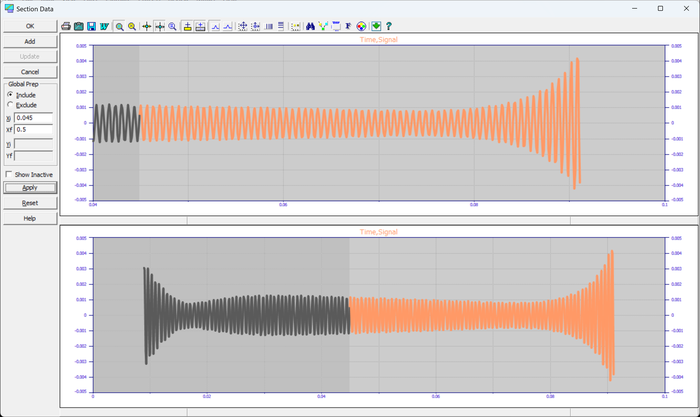Click the second blue peak curve icon
The height and width of the screenshot is (417, 700).
pyautogui.click(x=228, y=26)
